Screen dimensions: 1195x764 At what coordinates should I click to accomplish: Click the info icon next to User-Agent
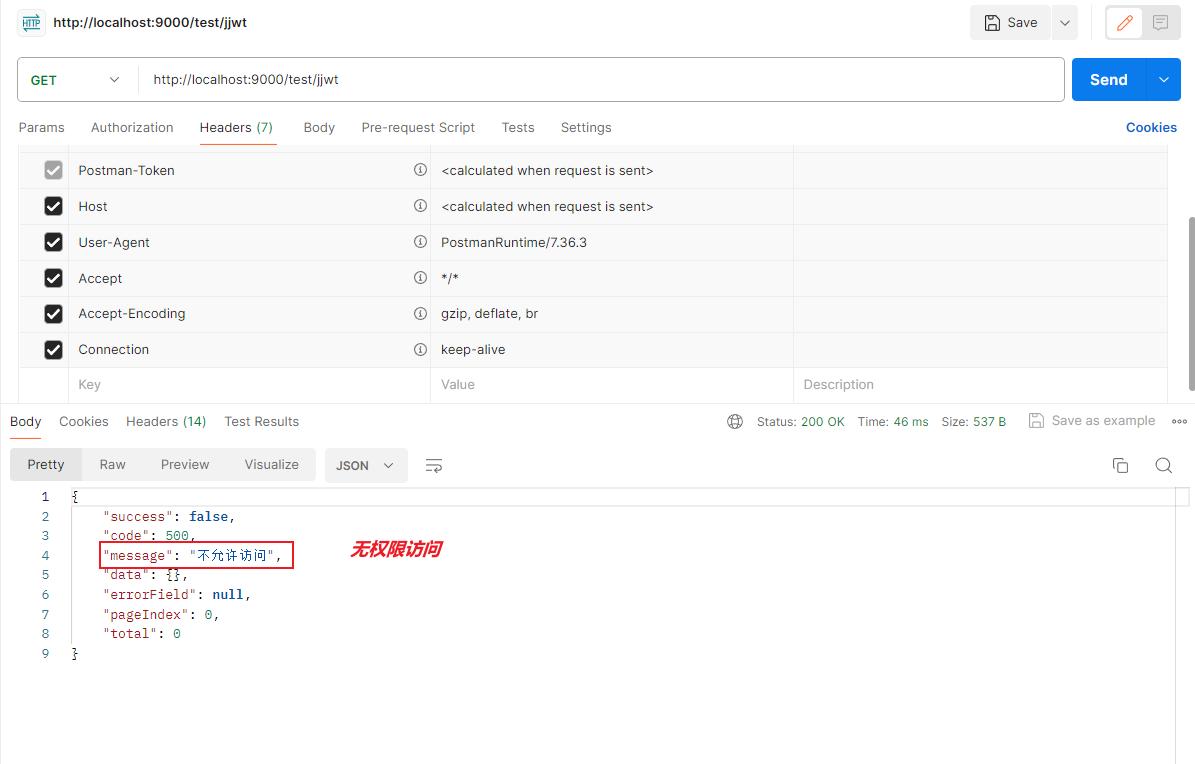[420, 241]
